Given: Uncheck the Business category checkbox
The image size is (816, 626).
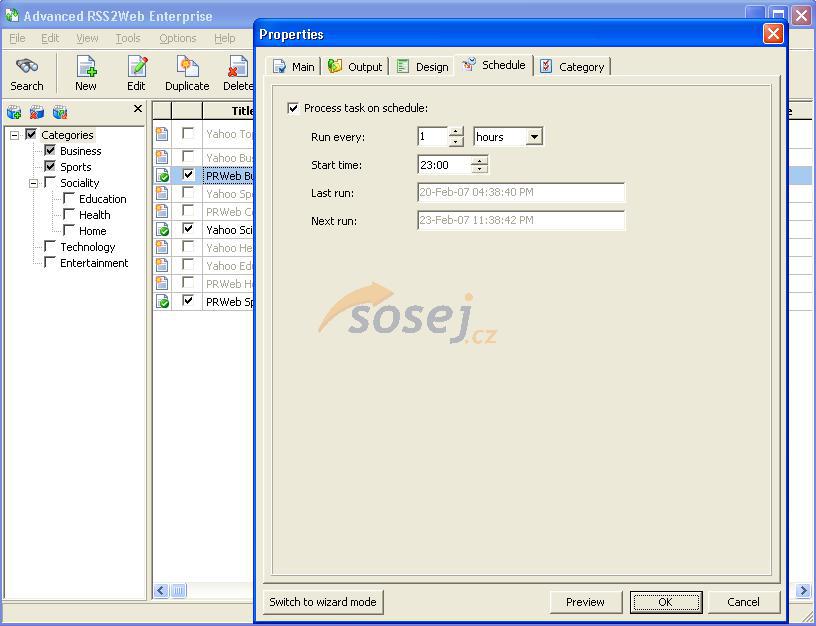Looking at the screenshot, I should pos(50,150).
